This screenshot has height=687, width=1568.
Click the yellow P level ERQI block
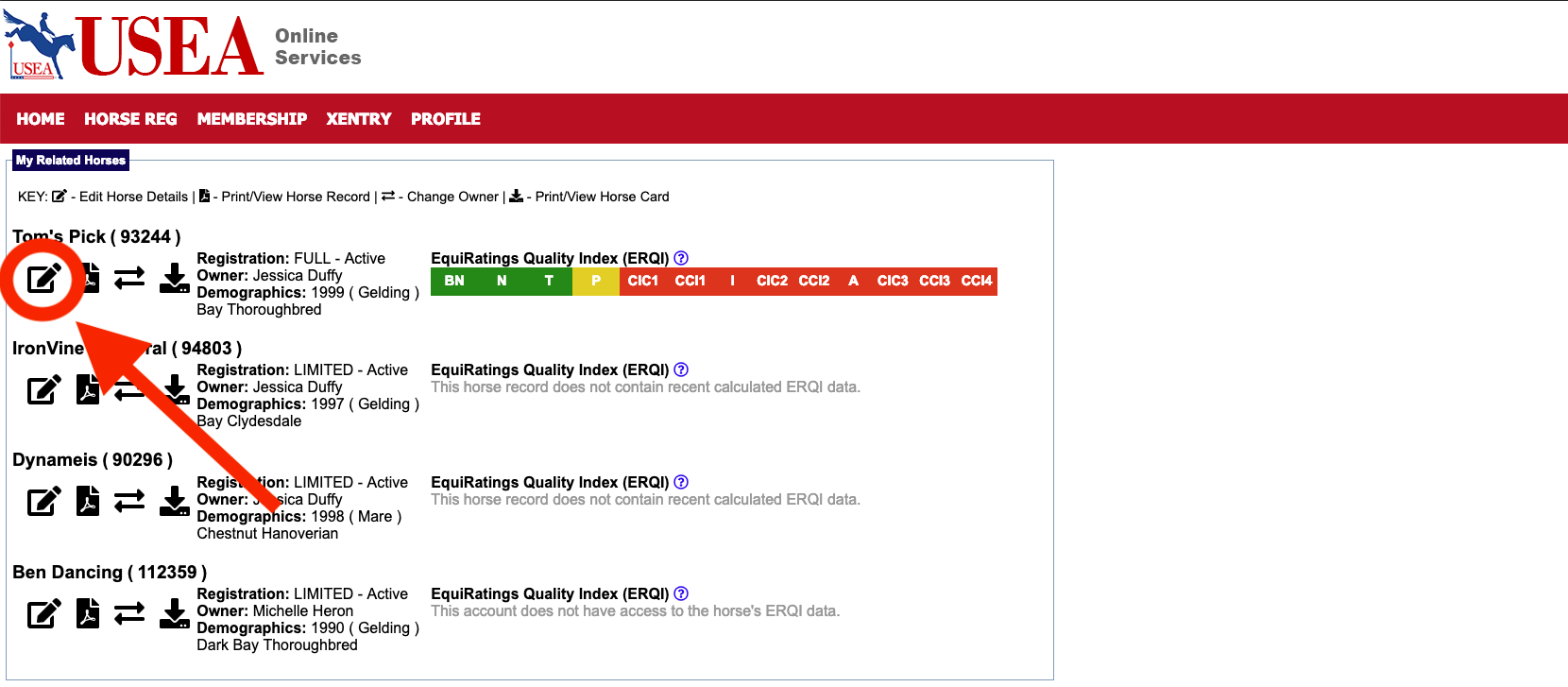(x=595, y=282)
